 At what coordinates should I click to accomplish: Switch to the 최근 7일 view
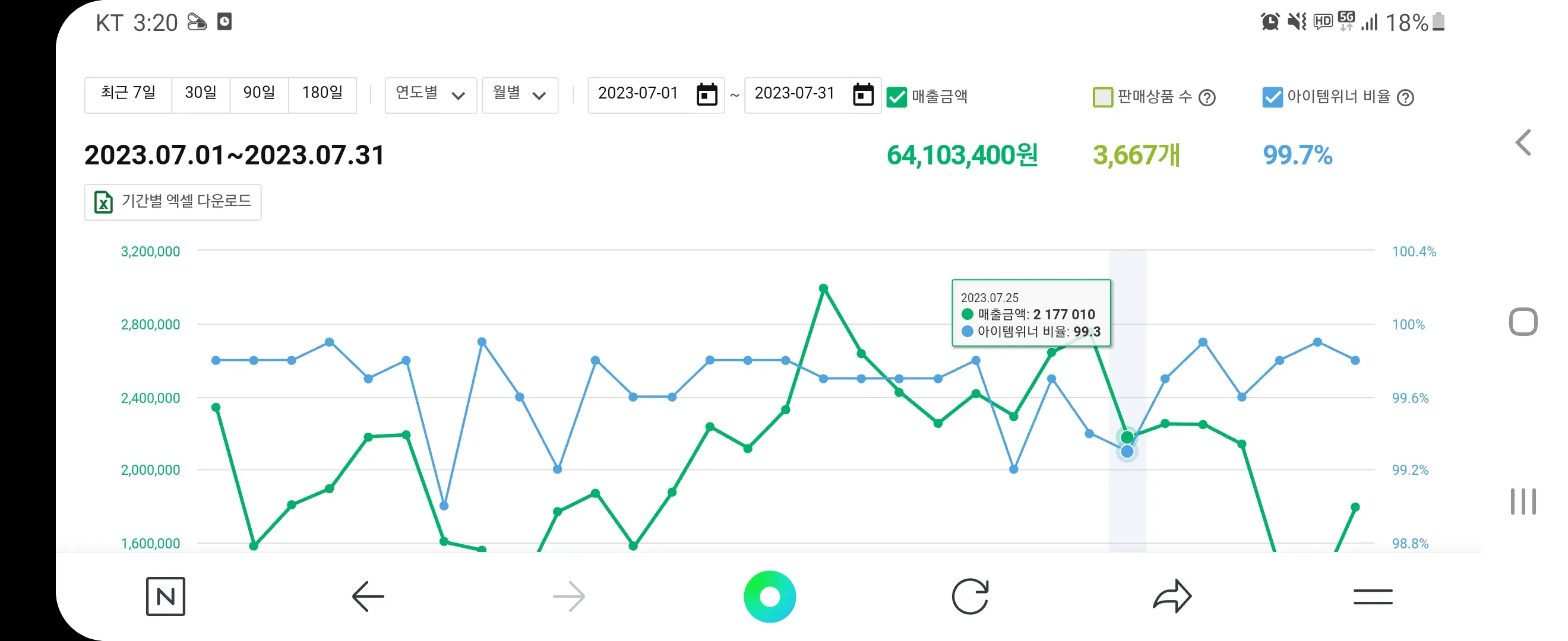[127, 94]
